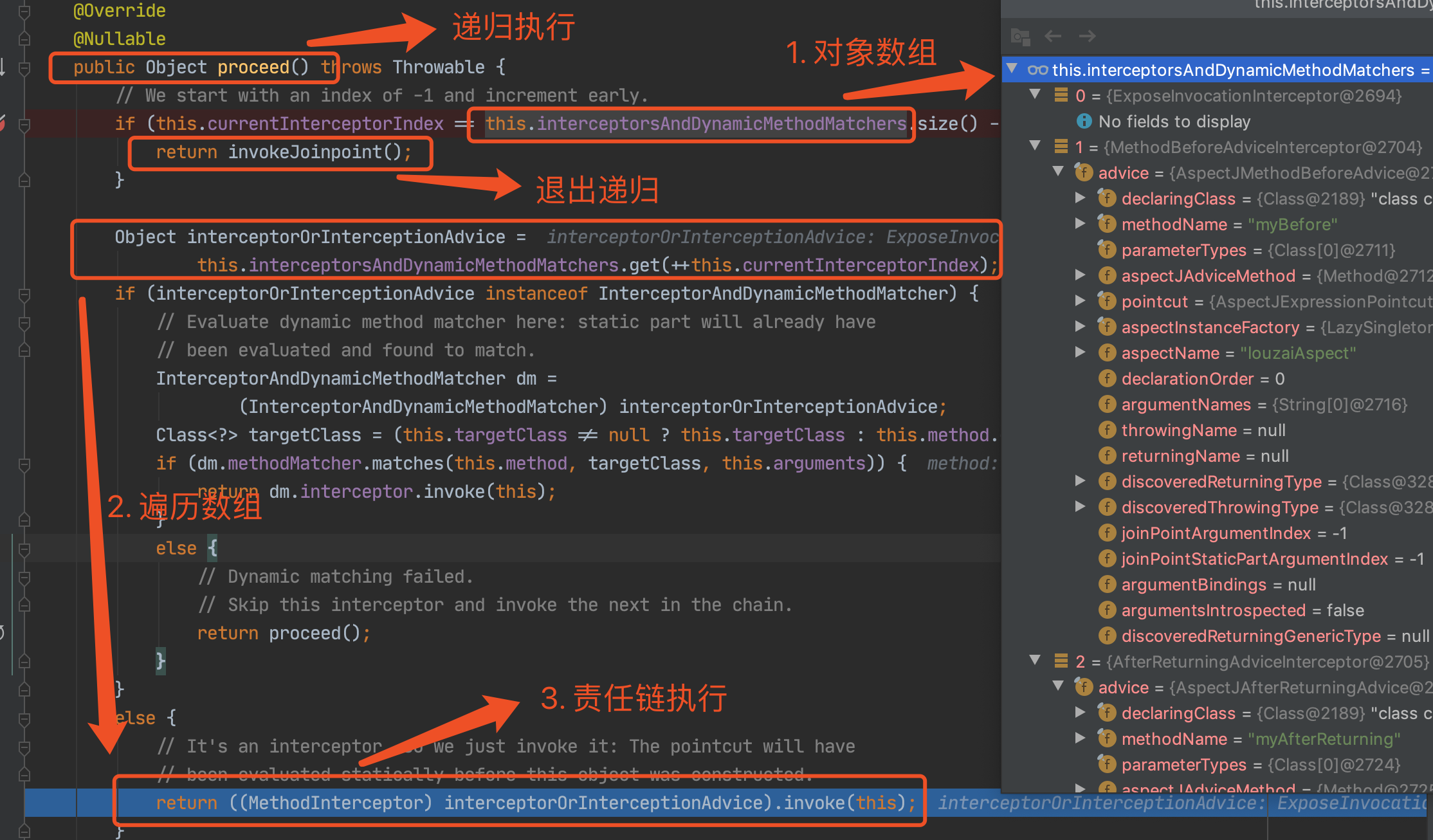Expand the pointcut AspectJExpressionPointcut node
1433x840 pixels.
[x=1081, y=300]
